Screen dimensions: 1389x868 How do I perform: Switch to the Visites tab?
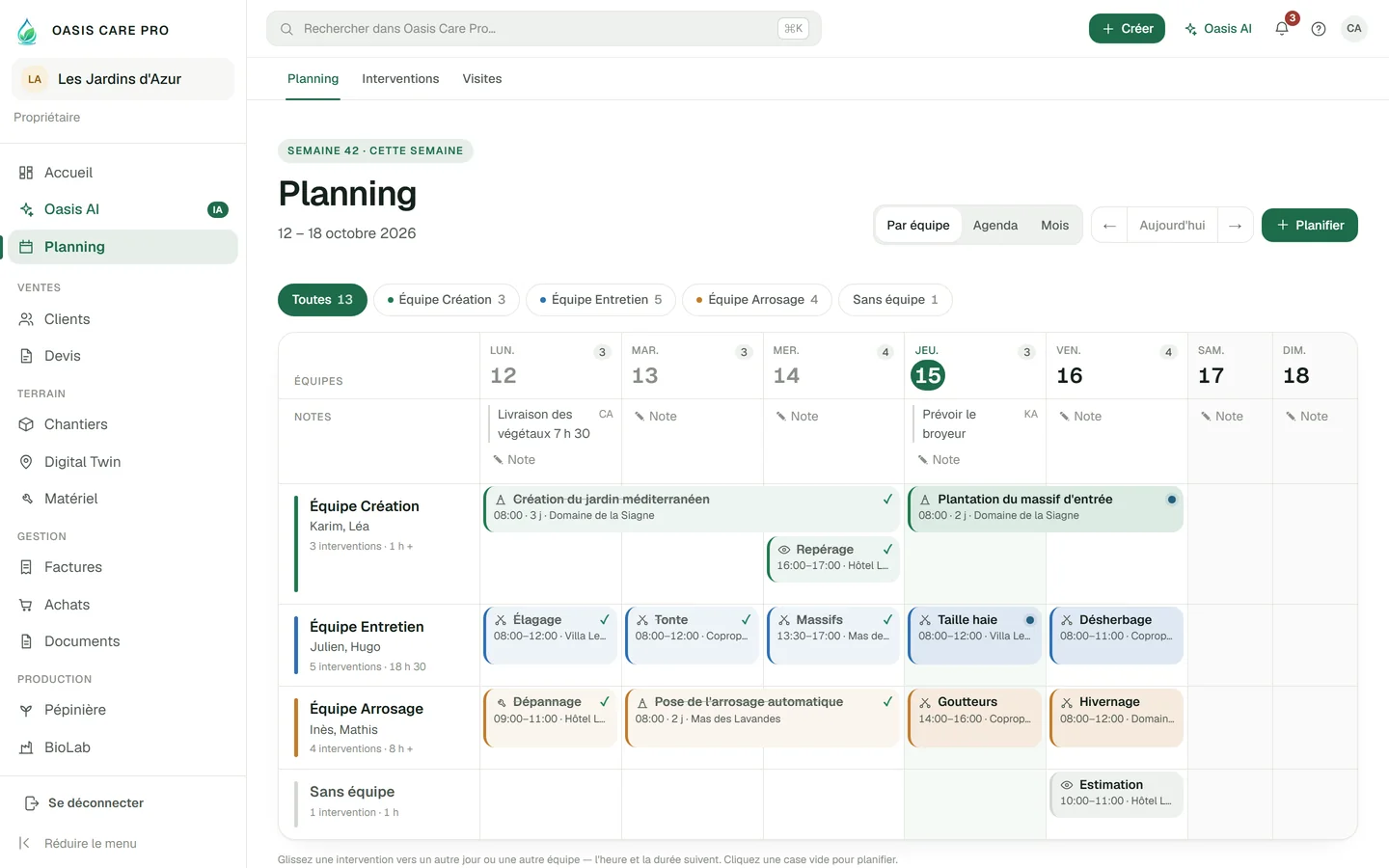point(482,79)
